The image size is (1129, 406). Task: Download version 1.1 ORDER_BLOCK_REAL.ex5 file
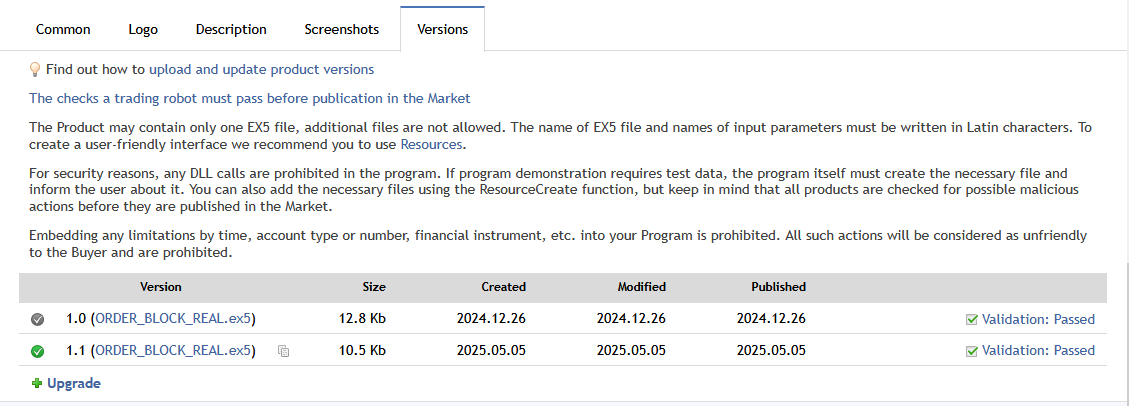point(173,351)
